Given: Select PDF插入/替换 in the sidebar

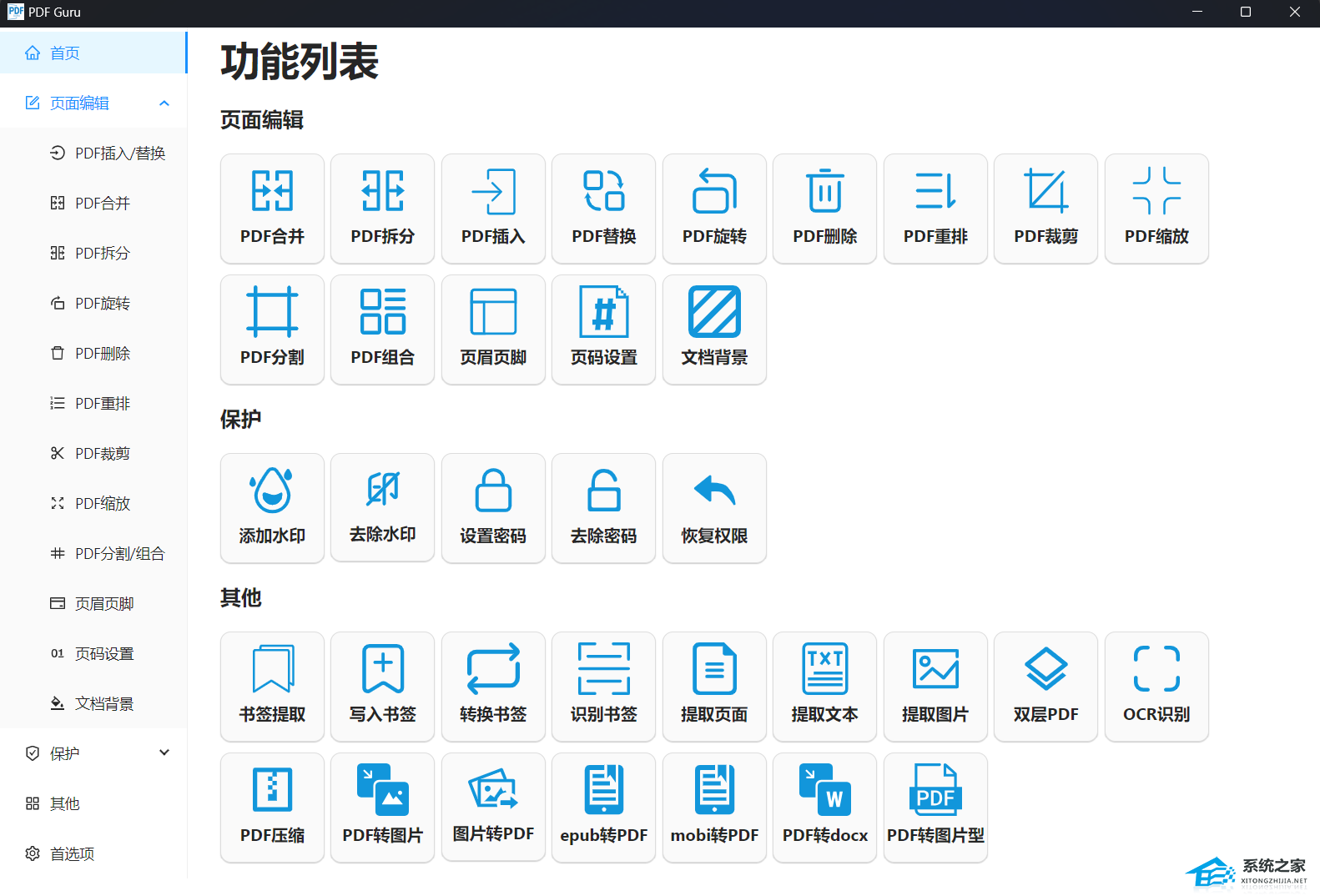Looking at the screenshot, I should click(119, 154).
